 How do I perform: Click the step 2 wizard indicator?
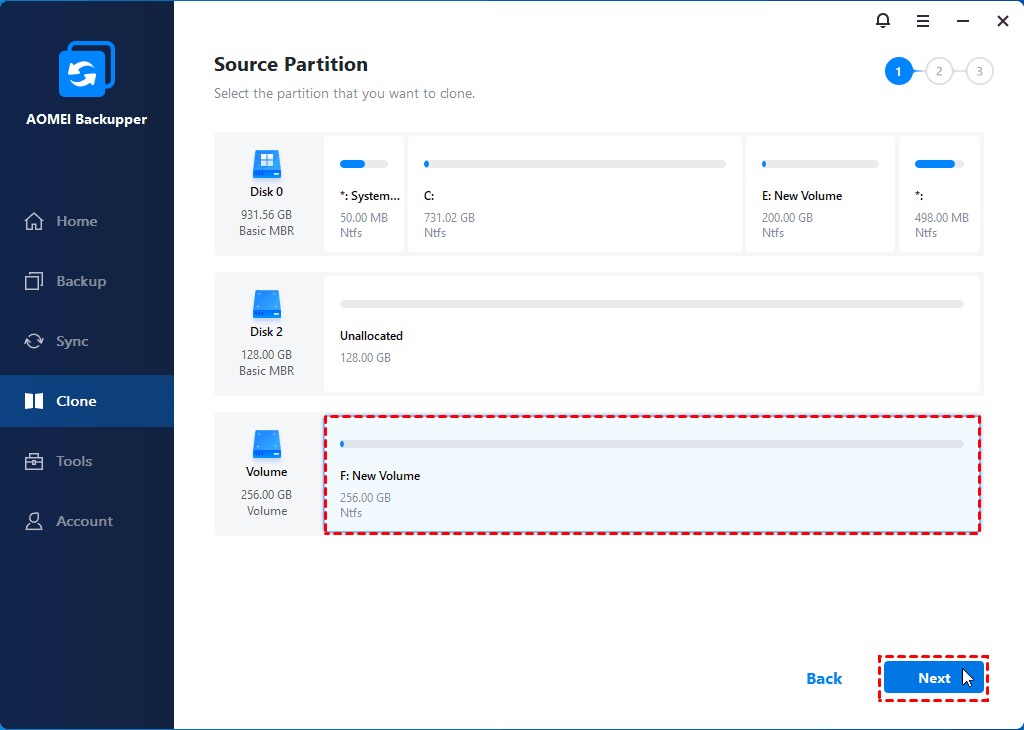[939, 71]
